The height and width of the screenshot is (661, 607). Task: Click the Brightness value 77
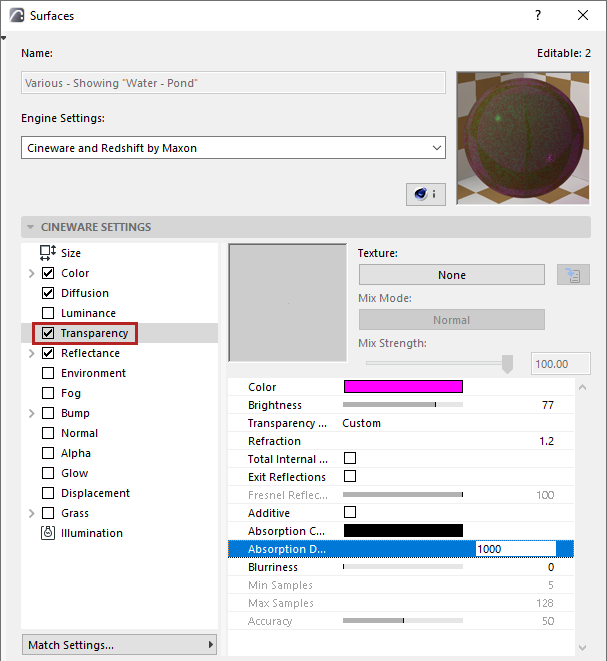[x=548, y=405]
